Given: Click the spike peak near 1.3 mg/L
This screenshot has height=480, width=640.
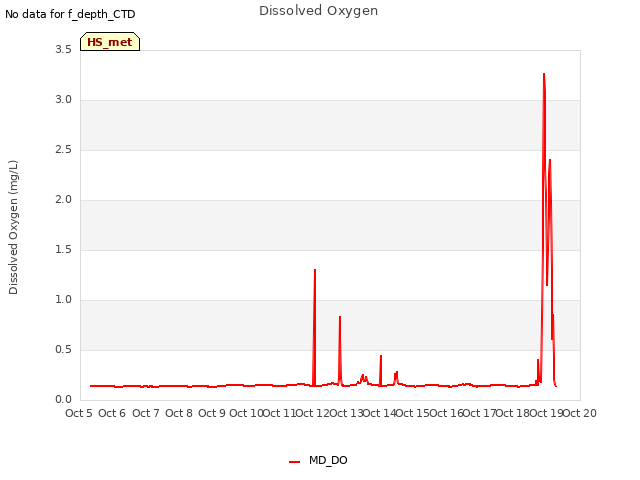Looking at the screenshot, I should click(x=315, y=270).
